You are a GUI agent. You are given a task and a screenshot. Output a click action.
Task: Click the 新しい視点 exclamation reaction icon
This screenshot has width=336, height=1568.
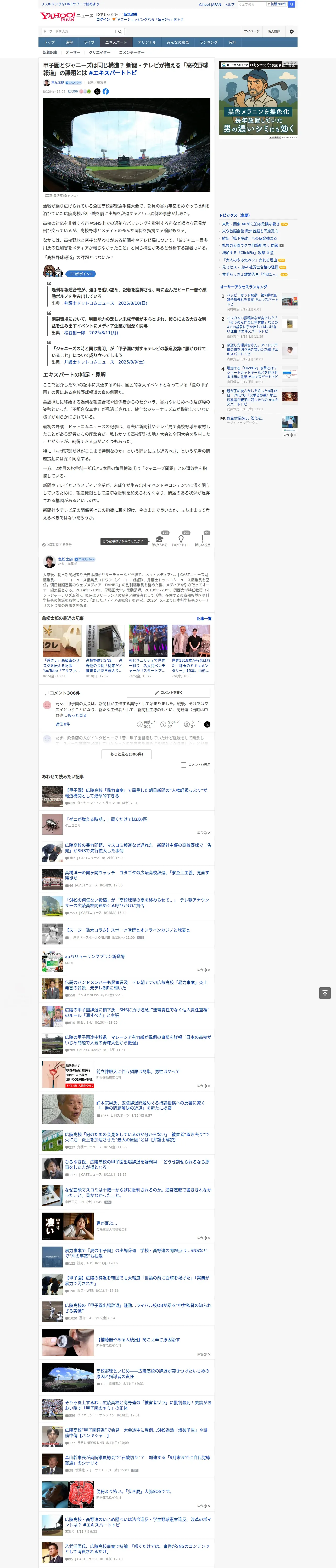(203, 539)
